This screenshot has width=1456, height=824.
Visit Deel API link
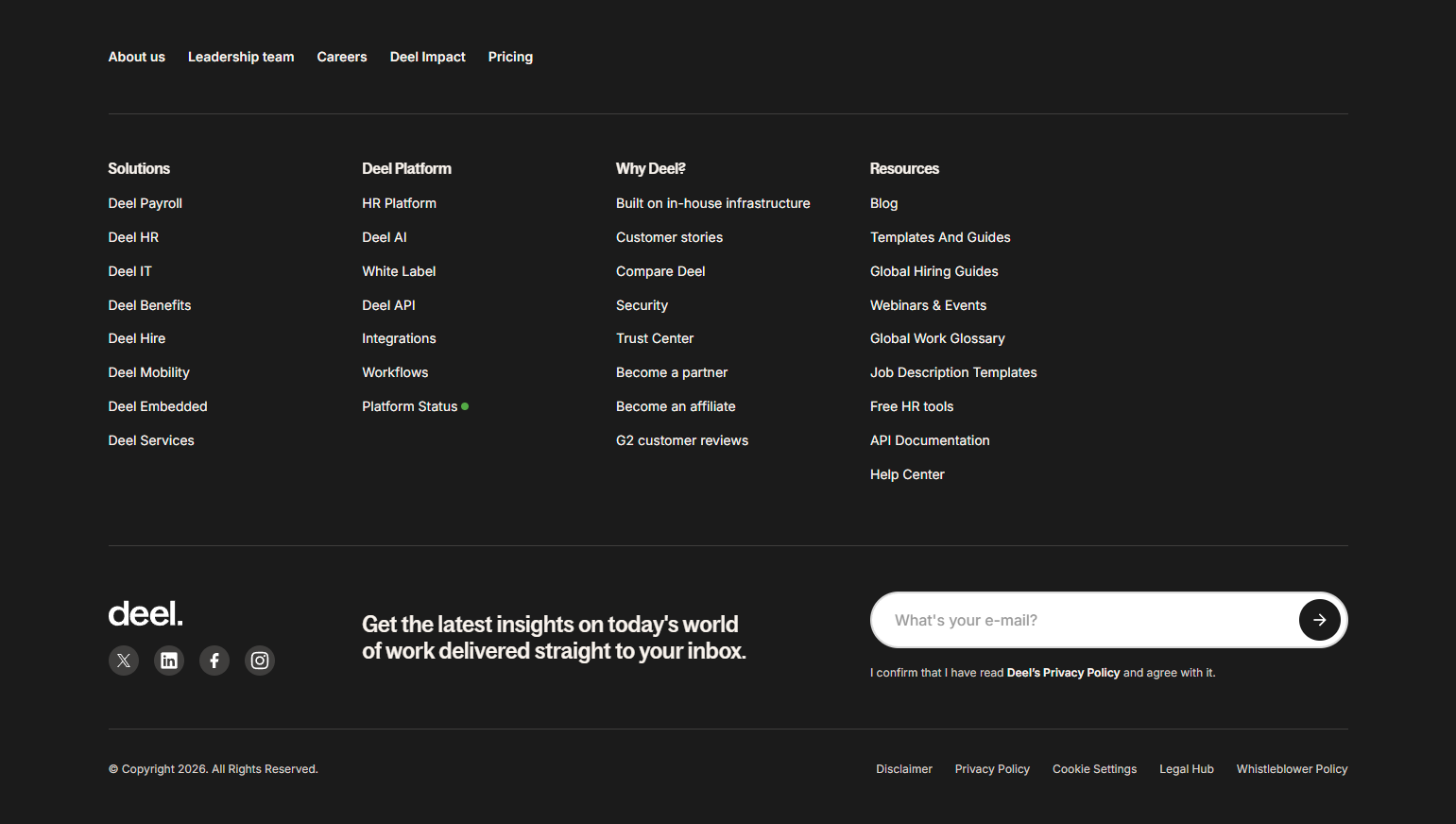(x=388, y=305)
